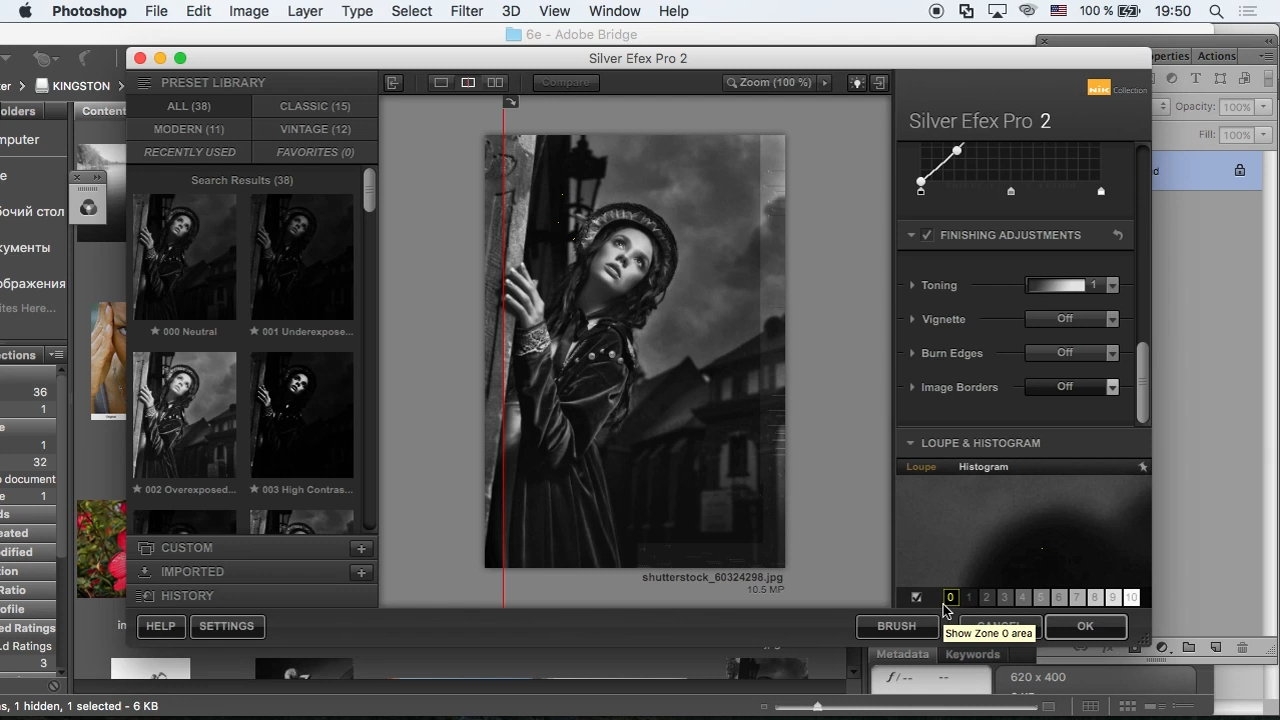This screenshot has width=1280, height=720.
Task: Select the side-by-side preview mode icon
Action: point(495,83)
